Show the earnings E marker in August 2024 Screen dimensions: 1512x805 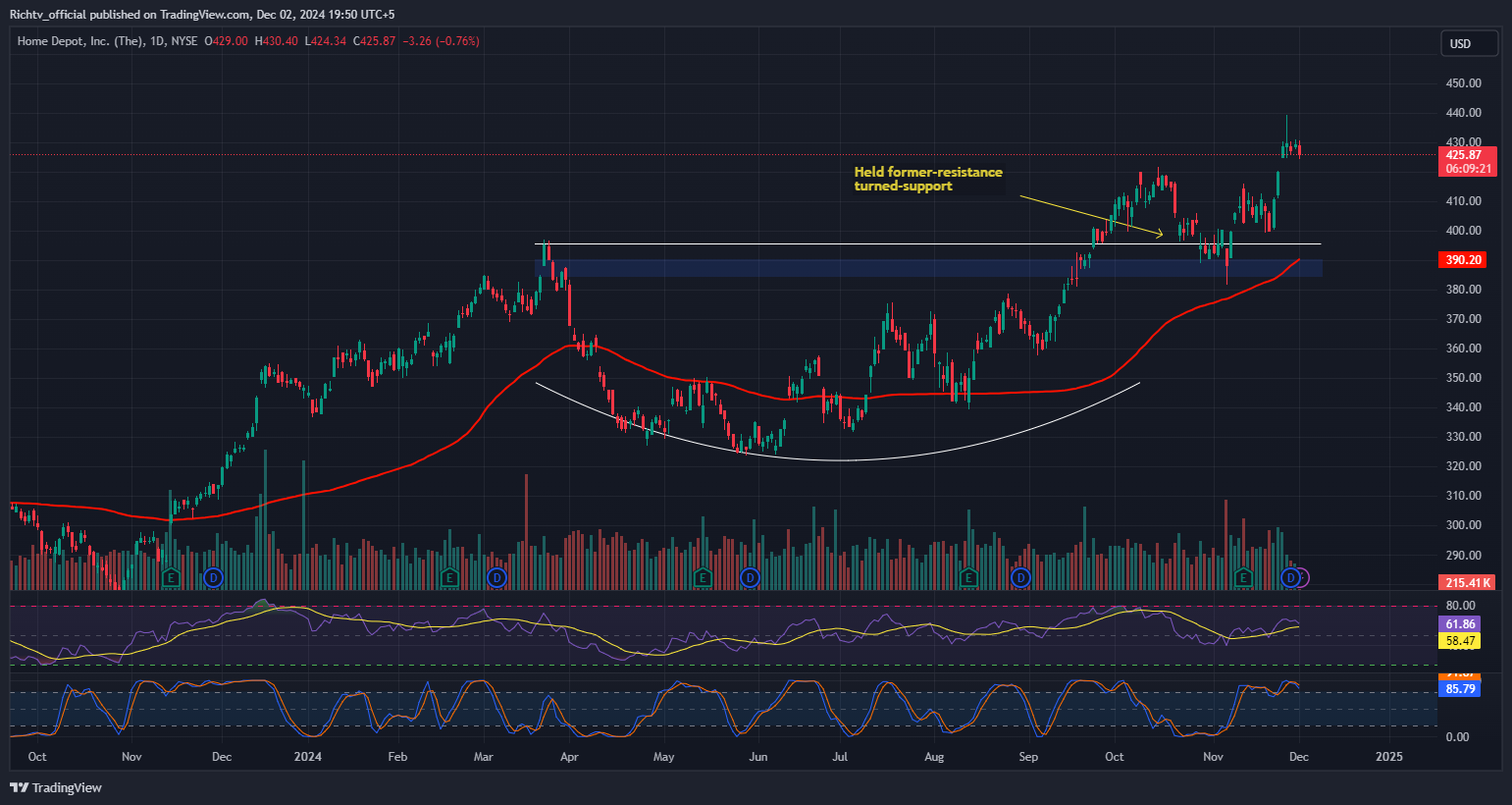[x=969, y=577]
